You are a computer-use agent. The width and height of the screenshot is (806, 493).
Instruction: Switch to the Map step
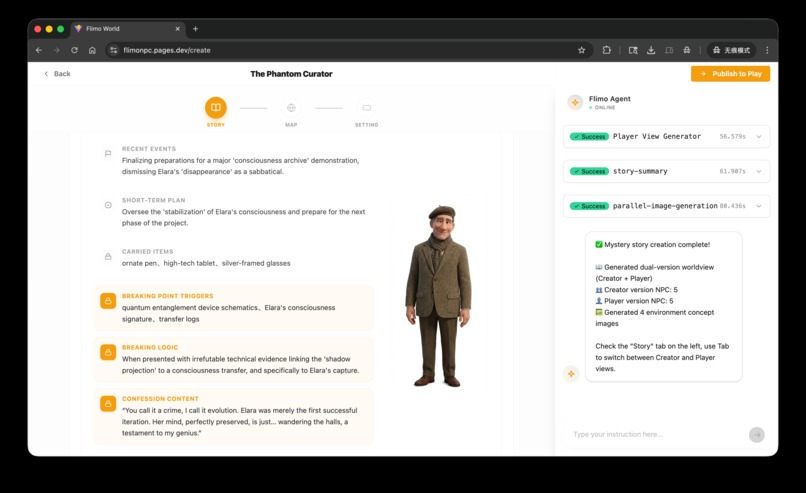click(291, 107)
